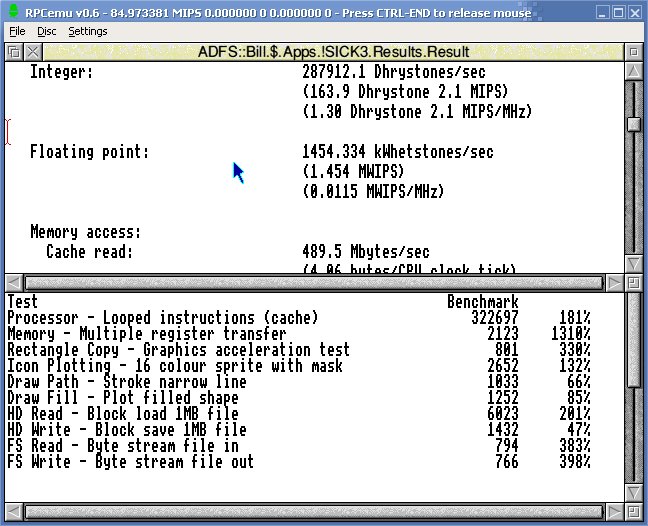Click the ADFS Result window title bar
The height and width of the screenshot is (526, 648).
330,52
